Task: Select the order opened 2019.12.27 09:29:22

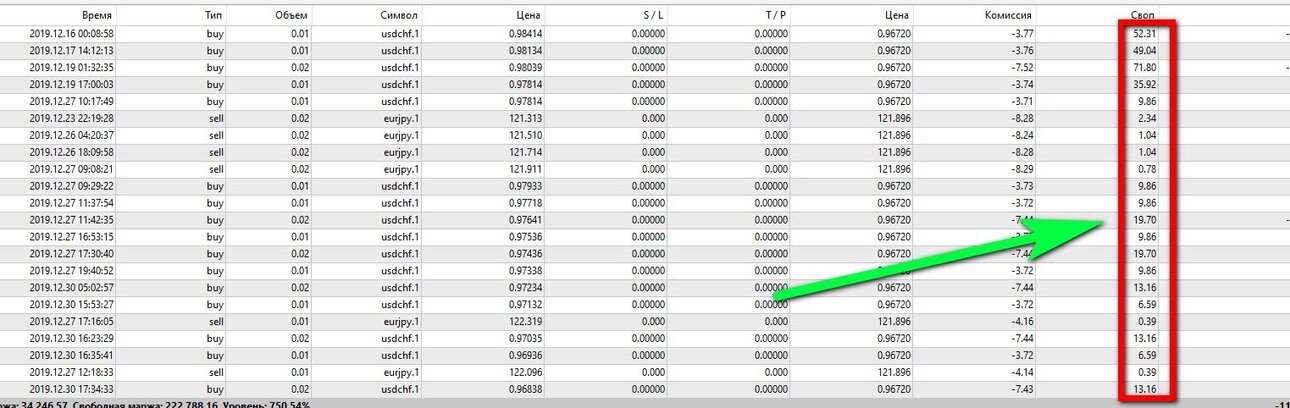Action: pos(645,187)
